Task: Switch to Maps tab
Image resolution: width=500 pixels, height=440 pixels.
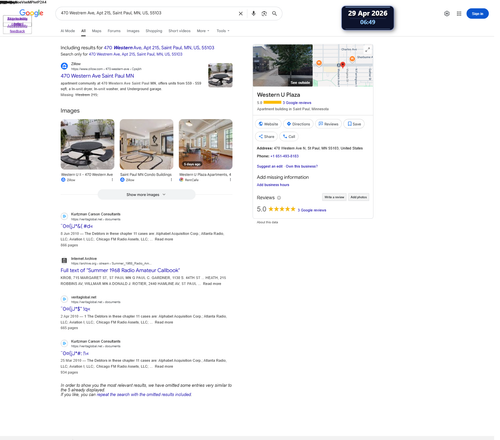Action: 97,31
